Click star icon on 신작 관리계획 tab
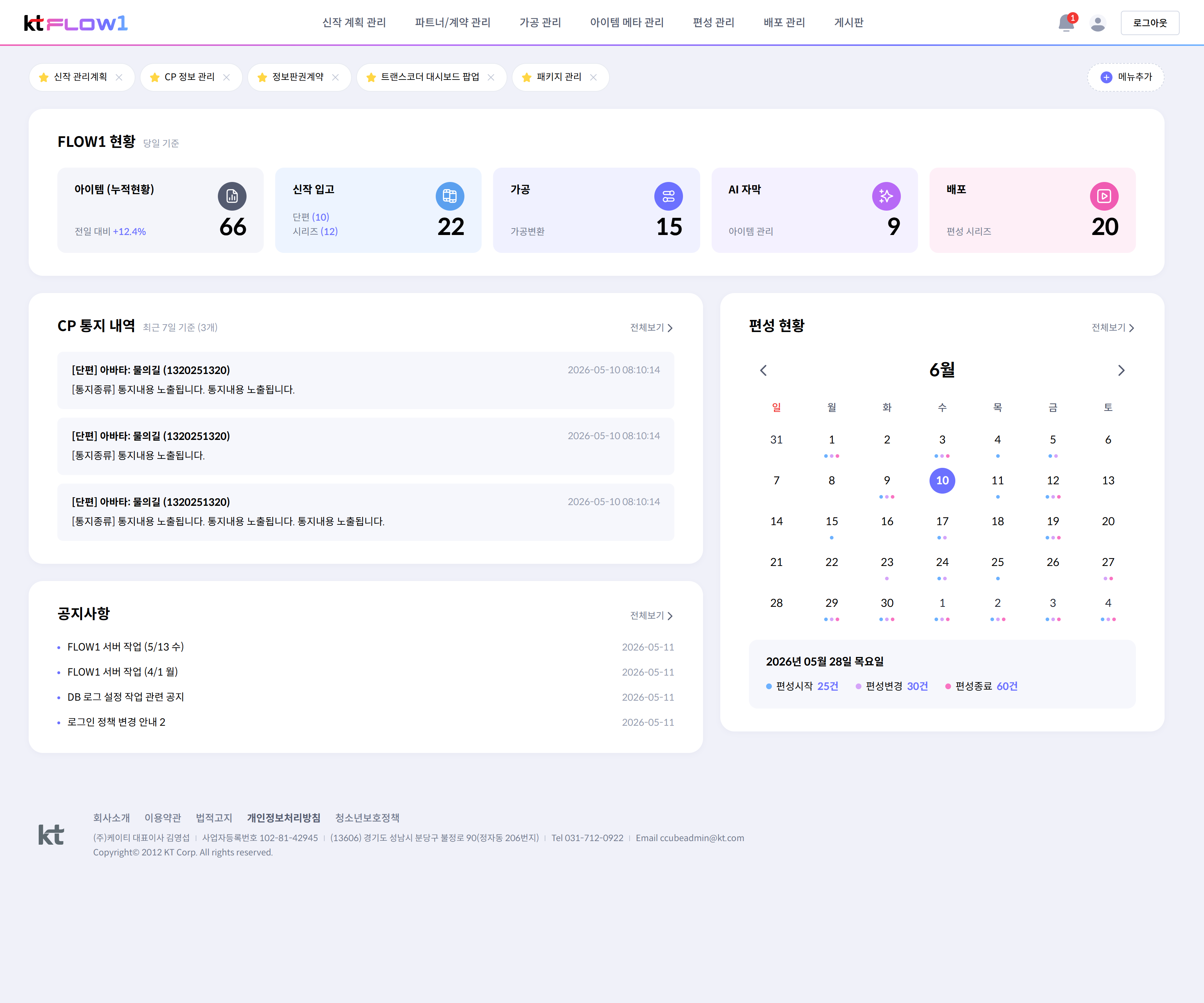This screenshot has width=1204, height=1003. tap(44, 77)
